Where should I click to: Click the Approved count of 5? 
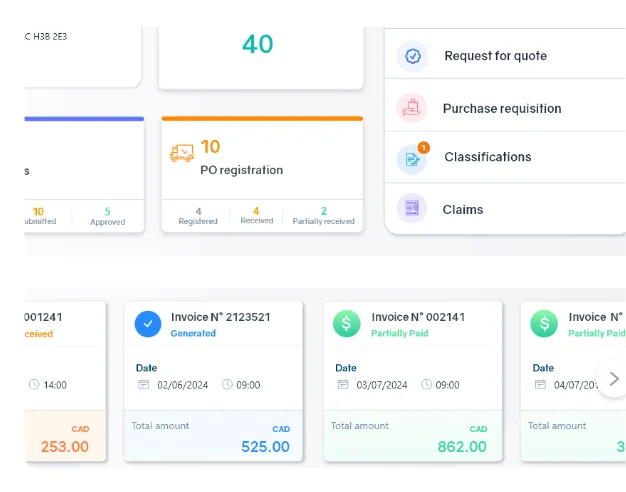tap(108, 216)
